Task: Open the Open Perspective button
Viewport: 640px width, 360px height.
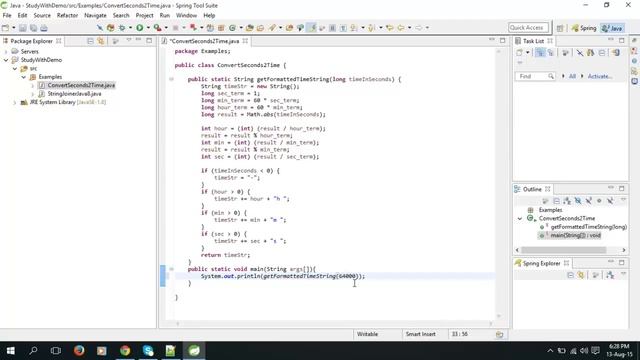Action: click(x=560, y=28)
